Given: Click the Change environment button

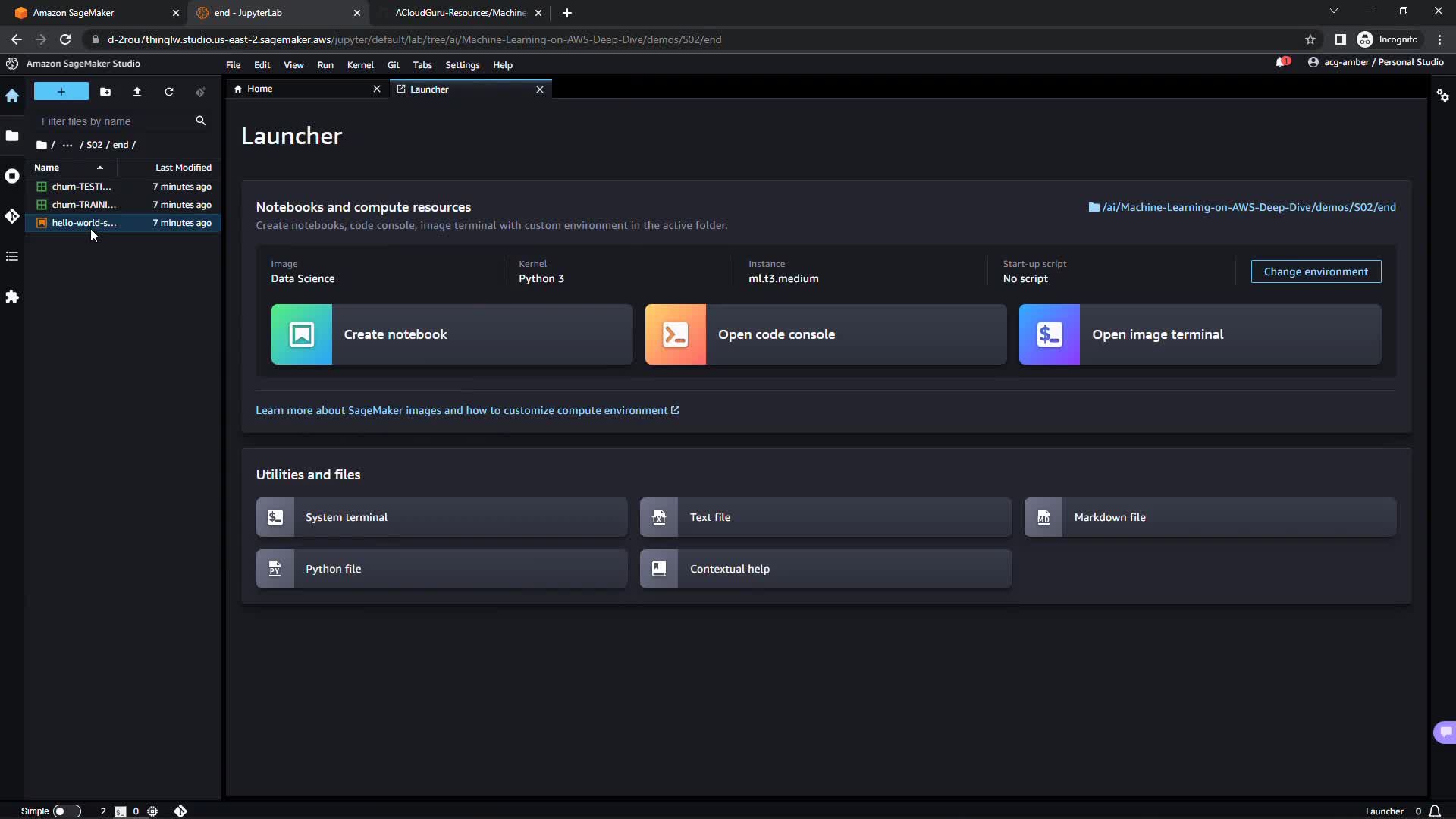Looking at the screenshot, I should pos(1315,271).
